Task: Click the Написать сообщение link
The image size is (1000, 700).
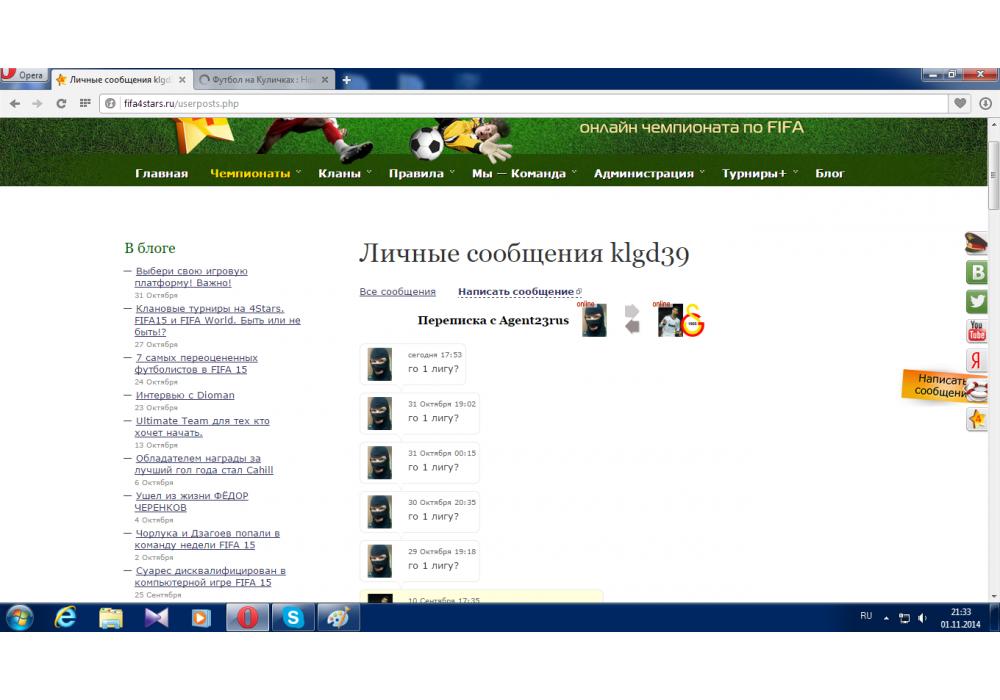Action: [516, 292]
